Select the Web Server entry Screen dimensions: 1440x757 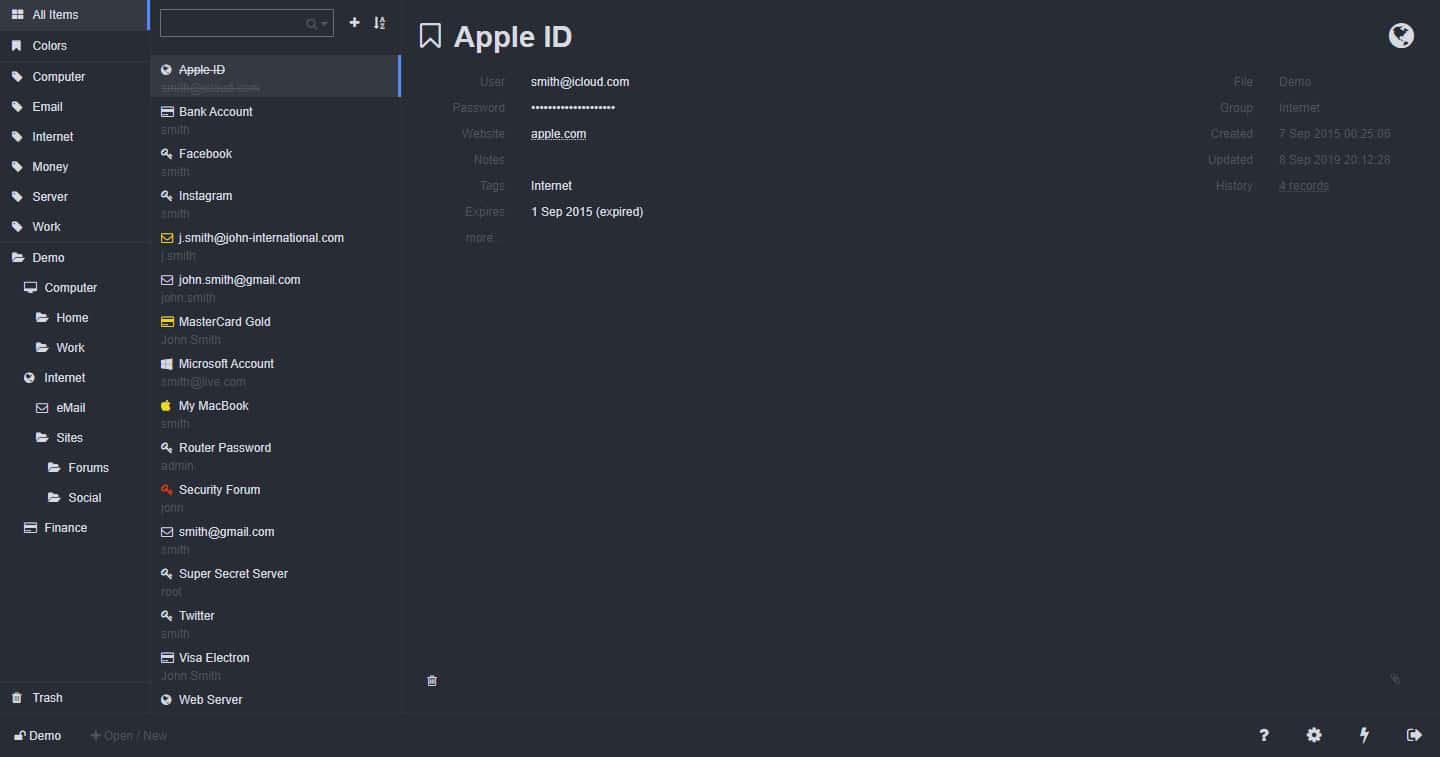[x=275, y=700]
